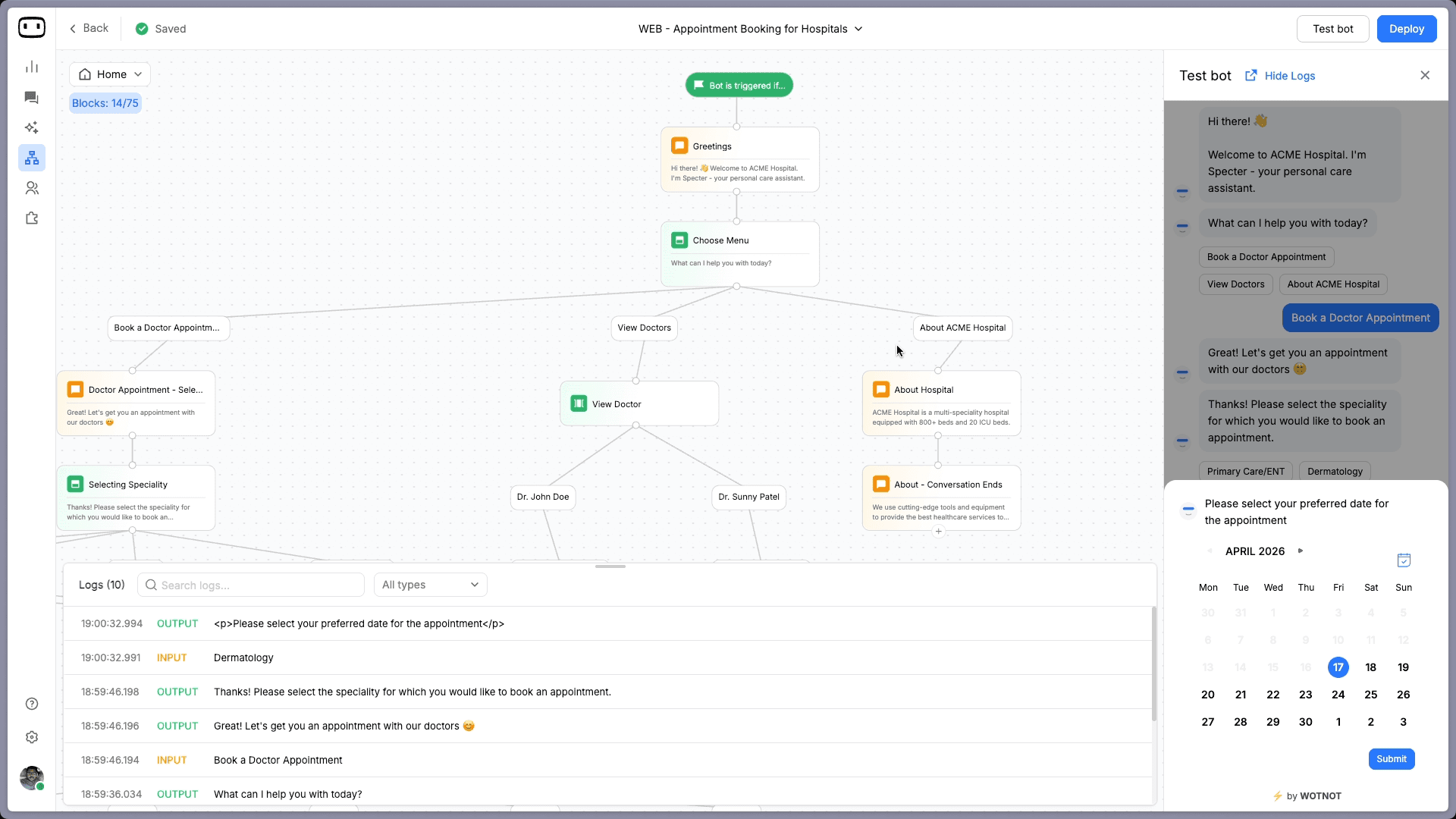The image size is (1456, 819).
Task: Expand the bot name title dropdown
Action: [858, 29]
